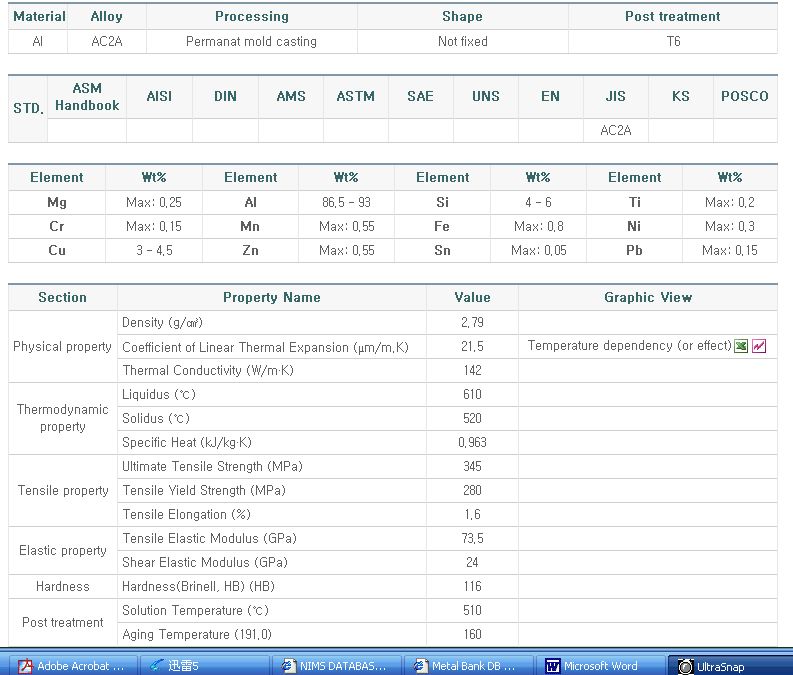Open UltraSnap from the taskbar
Image resolution: width=793 pixels, height=675 pixels.
tap(730, 665)
